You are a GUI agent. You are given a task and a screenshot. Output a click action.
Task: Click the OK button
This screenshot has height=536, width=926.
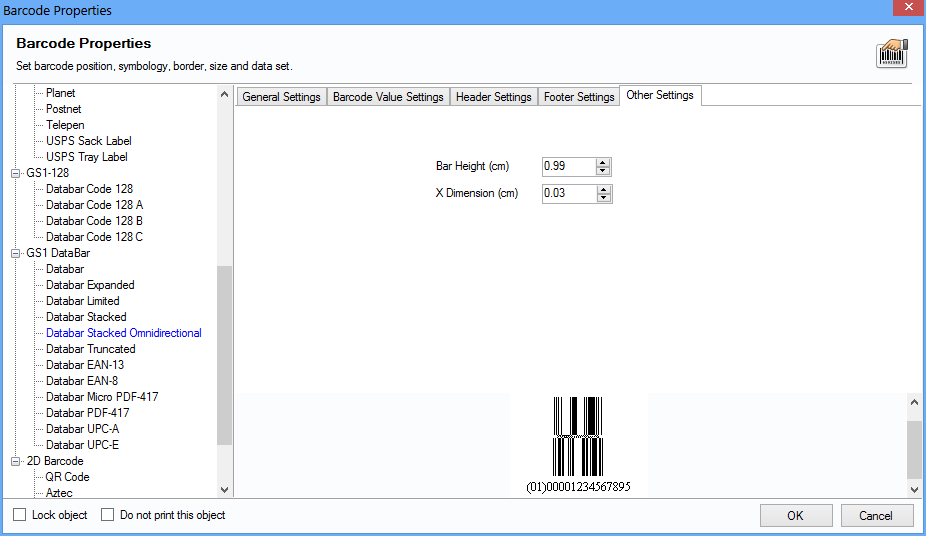795,515
